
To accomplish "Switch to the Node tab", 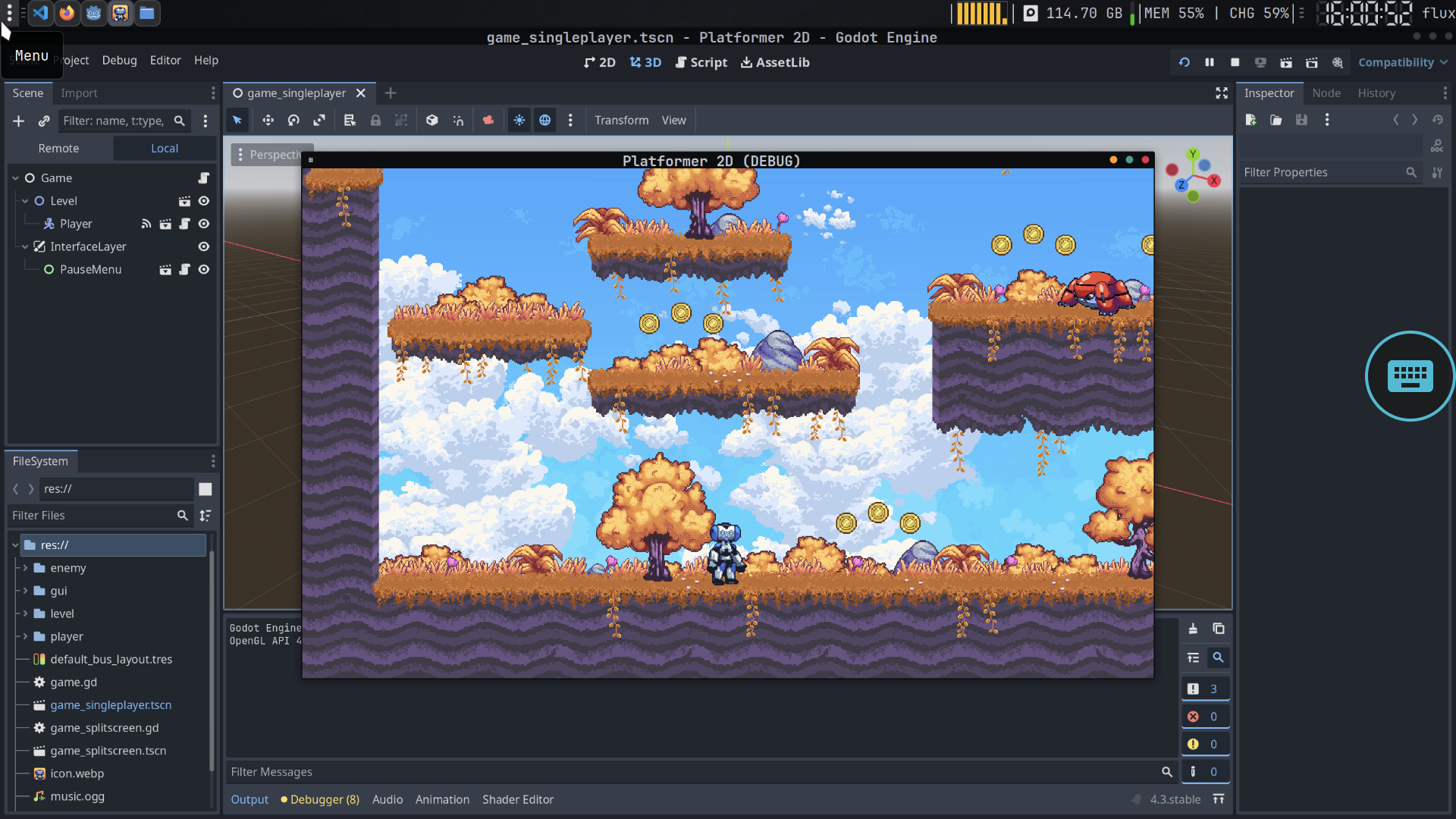I will click(1326, 93).
